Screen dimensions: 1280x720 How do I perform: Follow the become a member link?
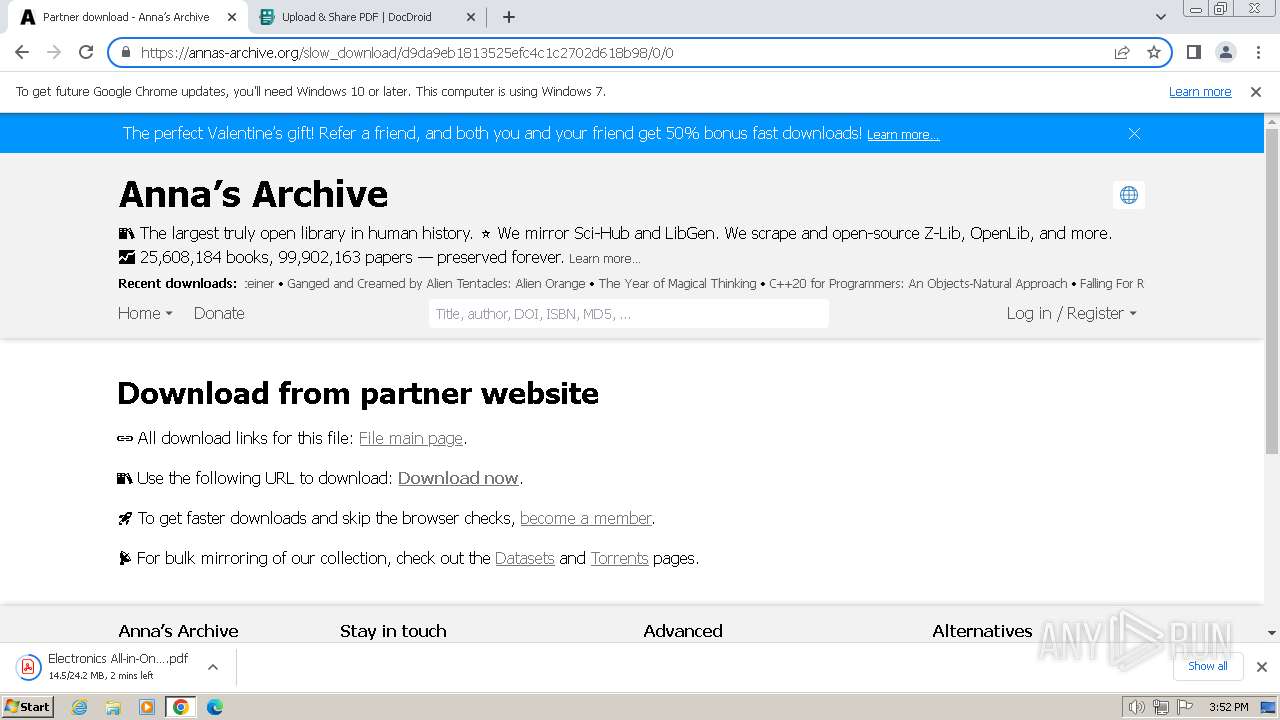pyautogui.click(x=586, y=518)
